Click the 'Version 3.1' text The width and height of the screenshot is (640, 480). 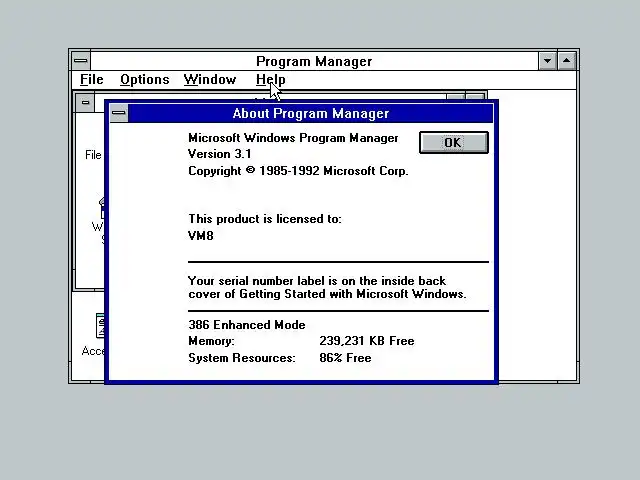coord(220,154)
